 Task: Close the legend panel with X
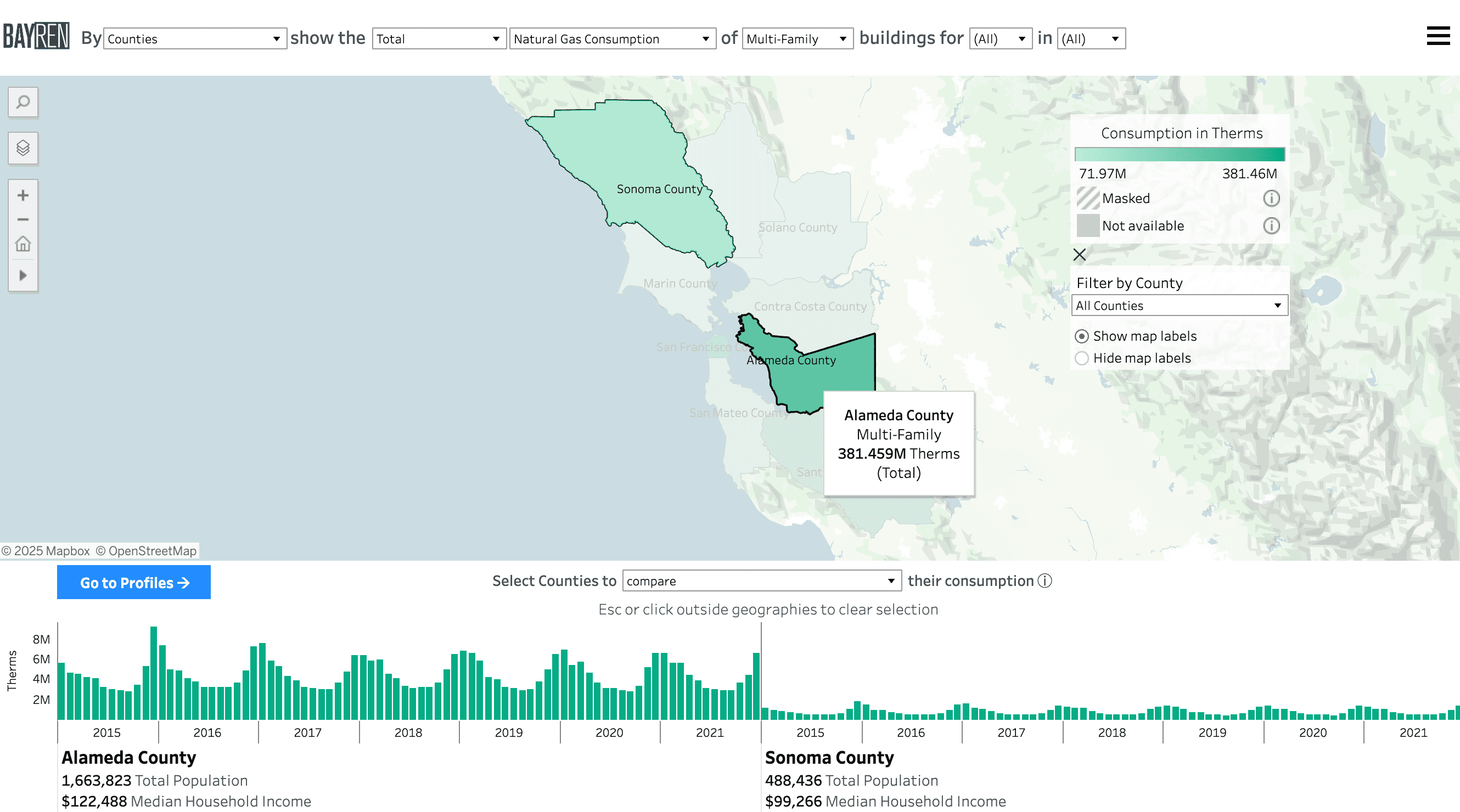click(1080, 255)
